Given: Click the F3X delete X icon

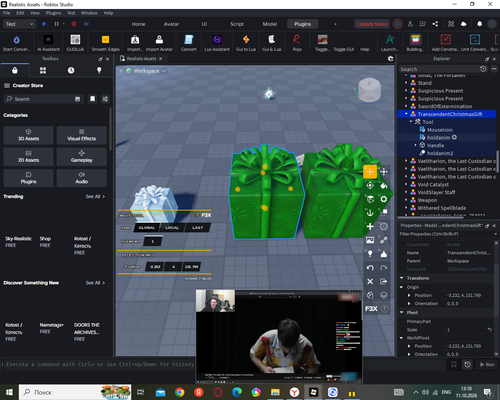Looking at the screenshot, I should point(370,281).
